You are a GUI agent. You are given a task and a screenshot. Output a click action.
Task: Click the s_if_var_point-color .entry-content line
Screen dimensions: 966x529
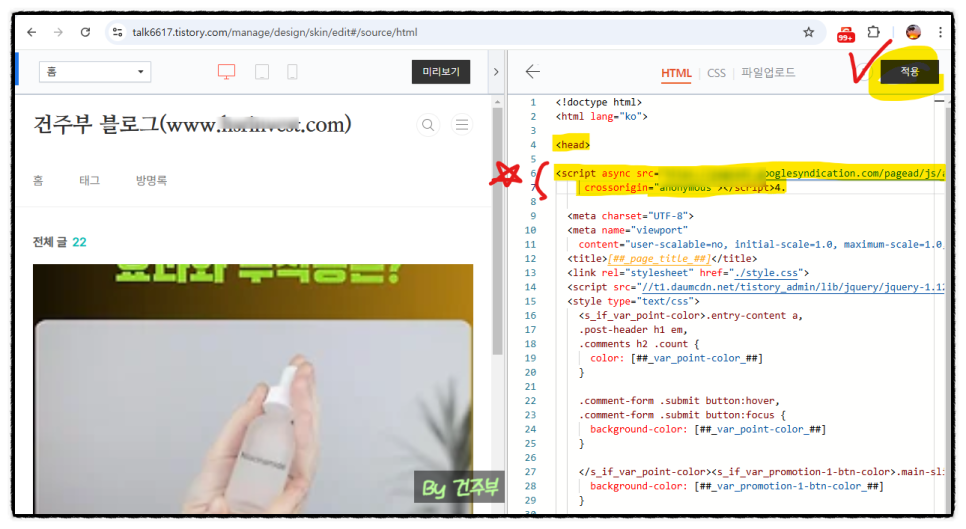click(691, 315)
